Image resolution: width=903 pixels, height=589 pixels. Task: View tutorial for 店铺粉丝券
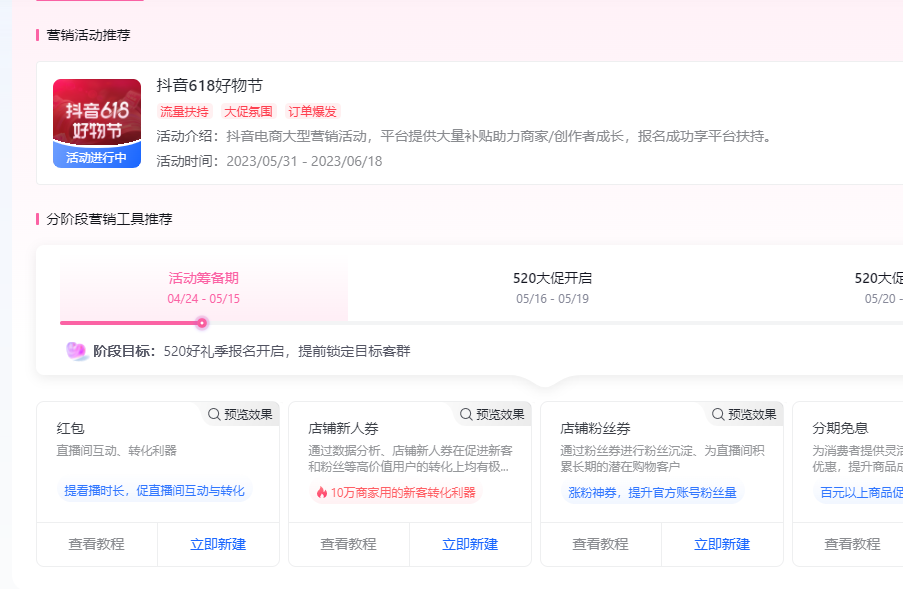[601, 544]
